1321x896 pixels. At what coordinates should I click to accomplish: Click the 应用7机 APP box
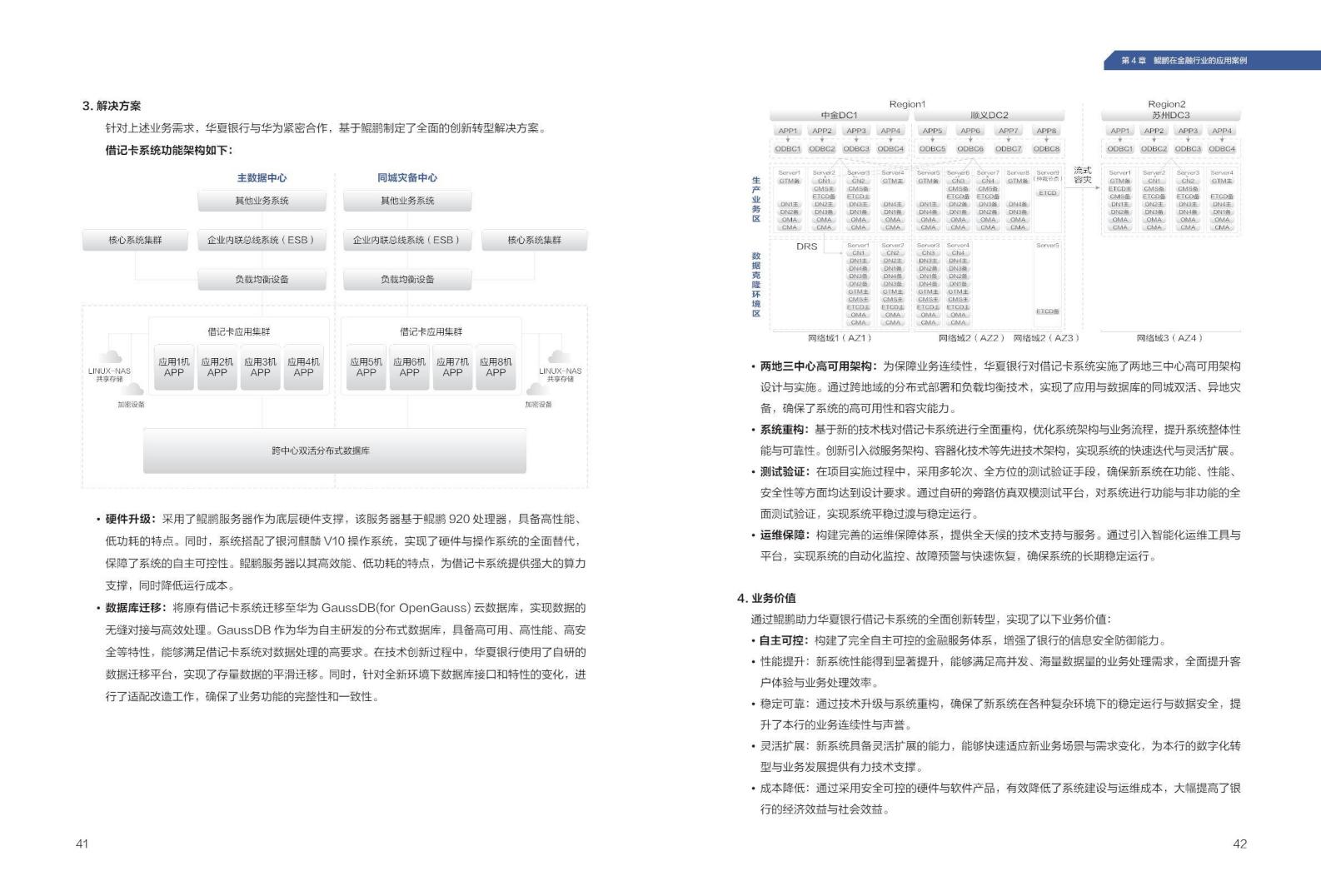point(452,367)
